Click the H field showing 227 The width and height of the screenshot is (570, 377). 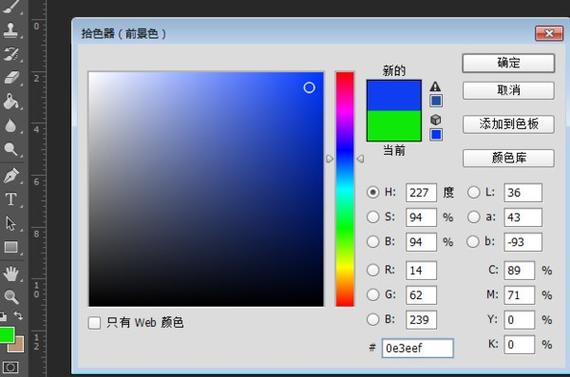coord(421,193)
